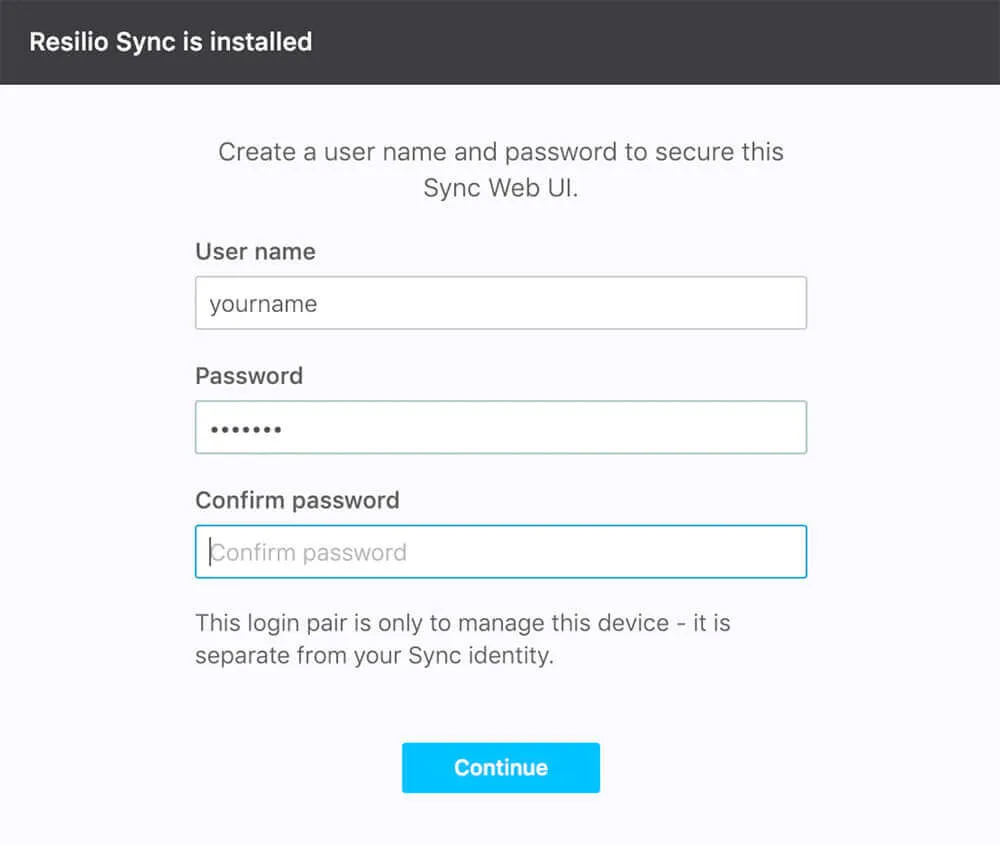Click the "Confirm password" field label
1000x845 pixels.
pyautogui.click(x=297, y=500)
